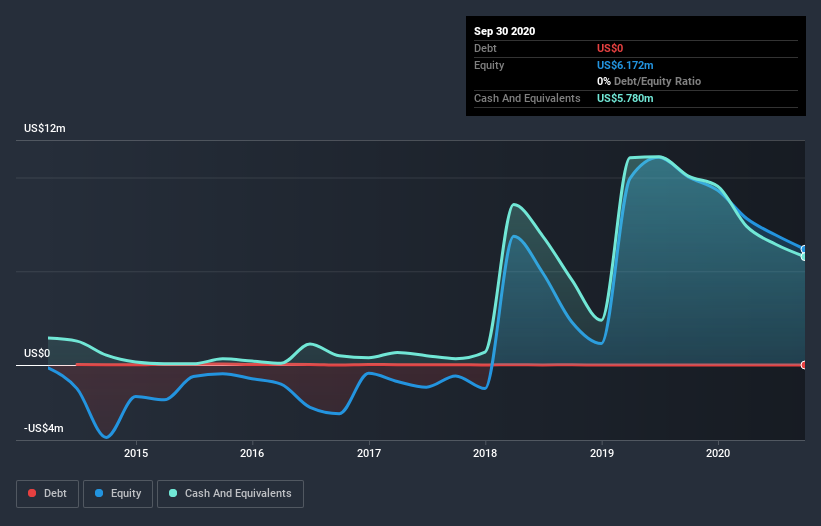
Task: Click the 2015 x-axis label
Action: click(136, 453)
